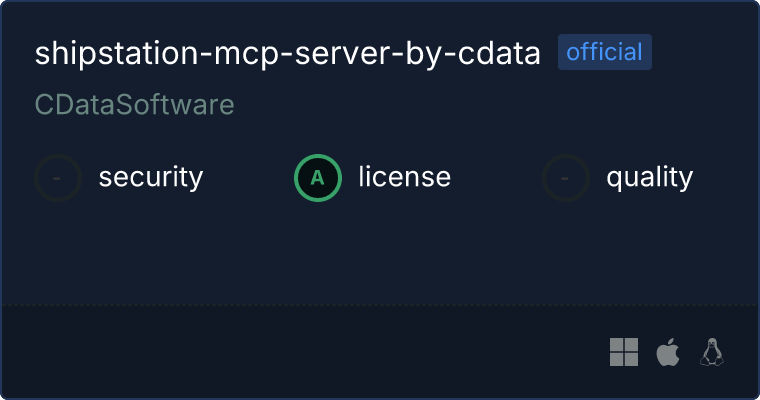Click the Linux penguin platform icon

[712, 352]
